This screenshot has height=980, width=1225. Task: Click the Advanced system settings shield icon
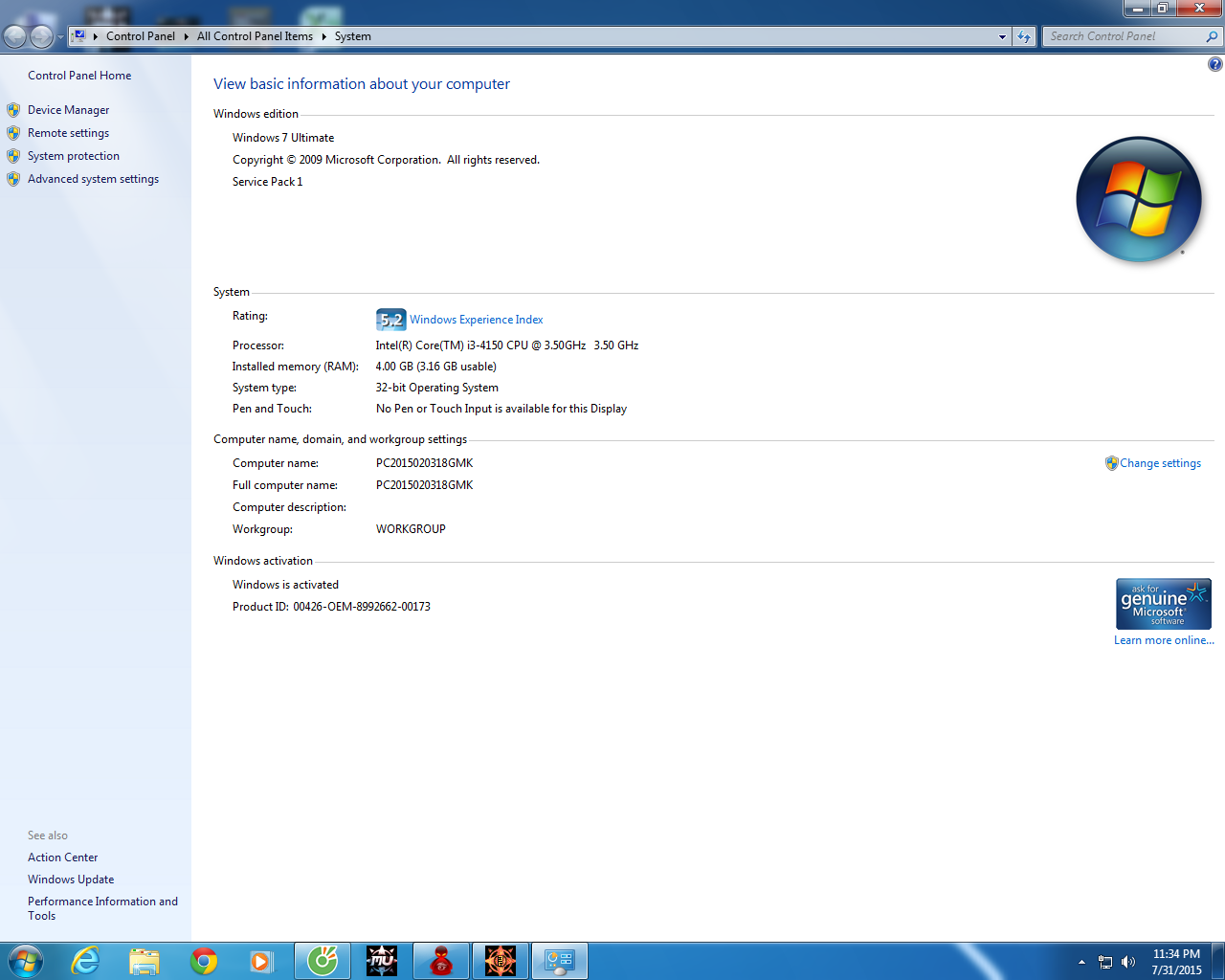pyautogui.click(x=13, y=179)
